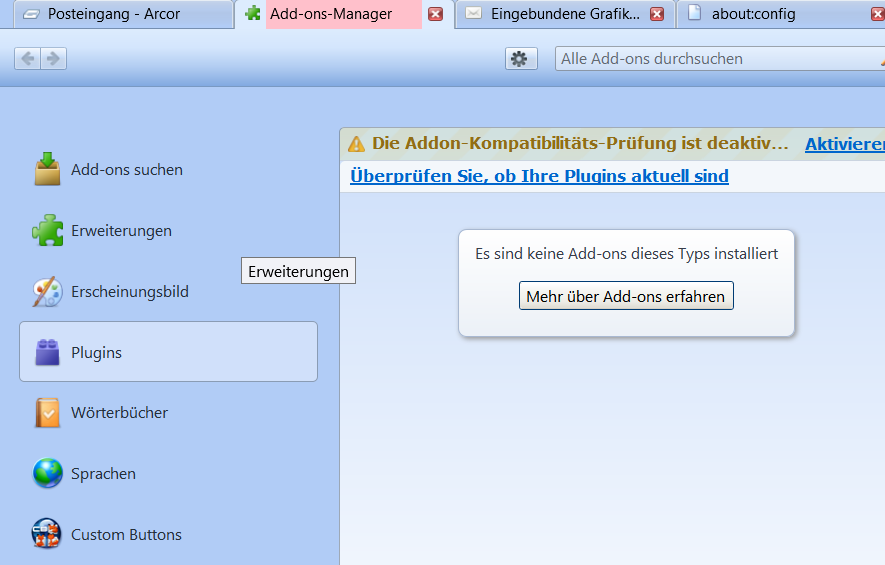
Task: Click the Erscheinungsbild paint palette icon
Action: (47, 291)
